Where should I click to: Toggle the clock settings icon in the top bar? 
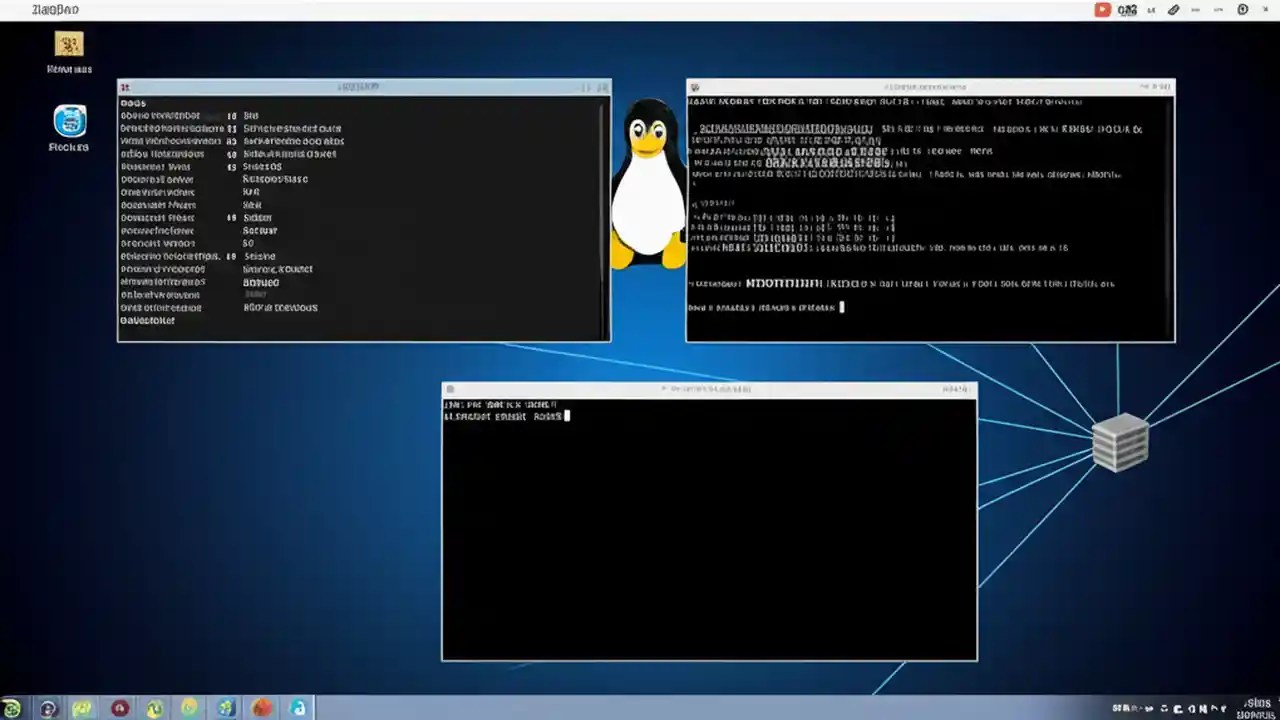click(1243, 9)
